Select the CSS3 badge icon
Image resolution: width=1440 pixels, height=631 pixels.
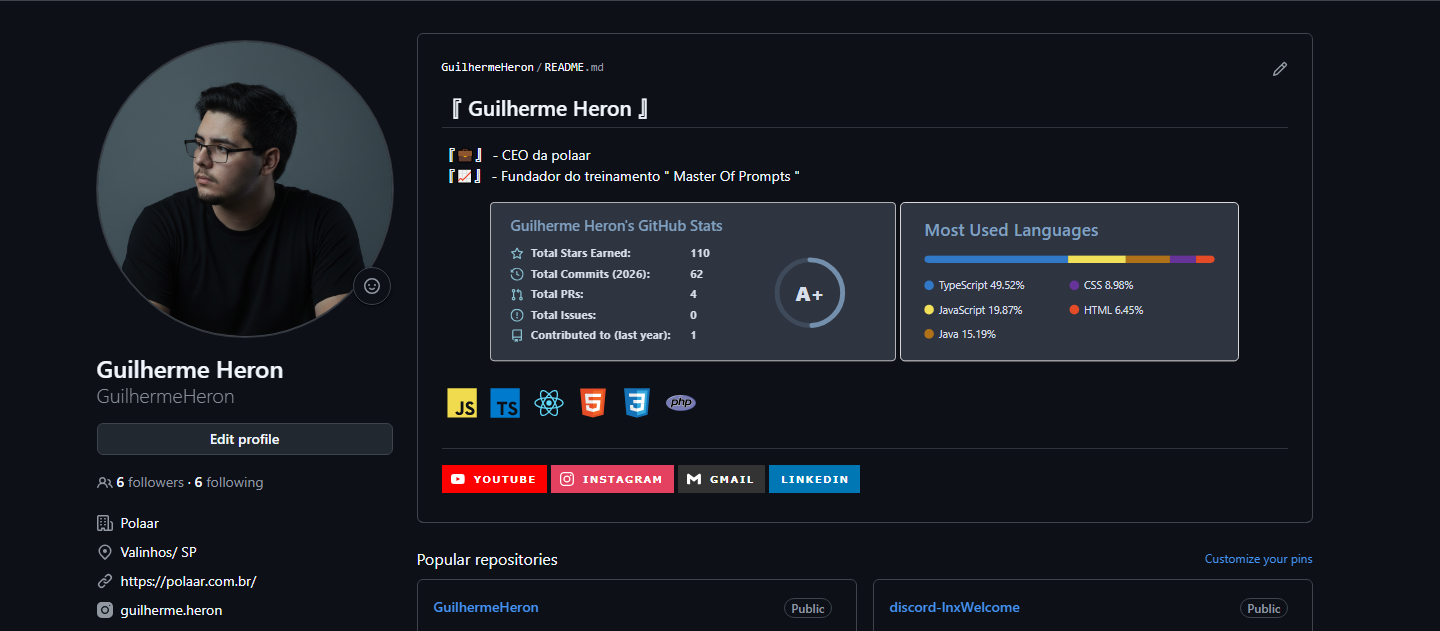coord(636,402)
